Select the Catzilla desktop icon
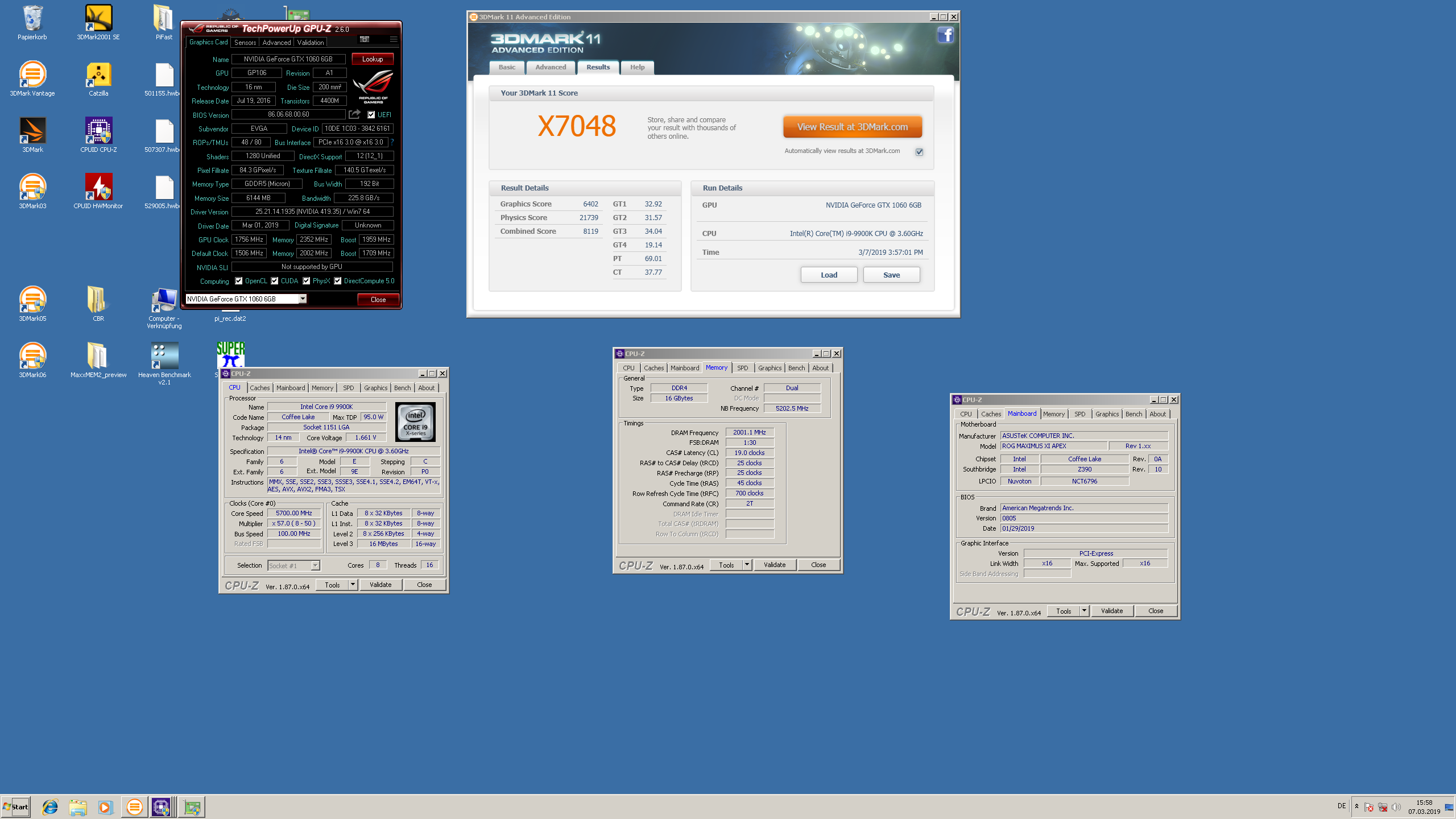 click(98, 78)
